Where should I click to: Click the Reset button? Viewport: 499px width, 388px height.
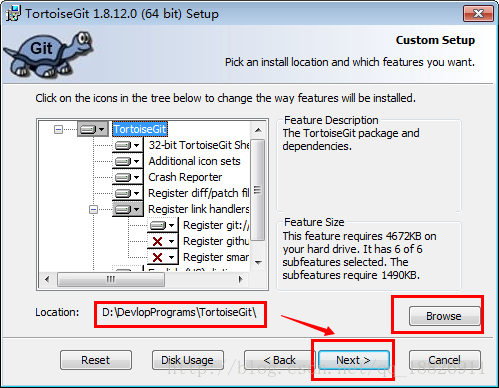click(x=96, y=360)
